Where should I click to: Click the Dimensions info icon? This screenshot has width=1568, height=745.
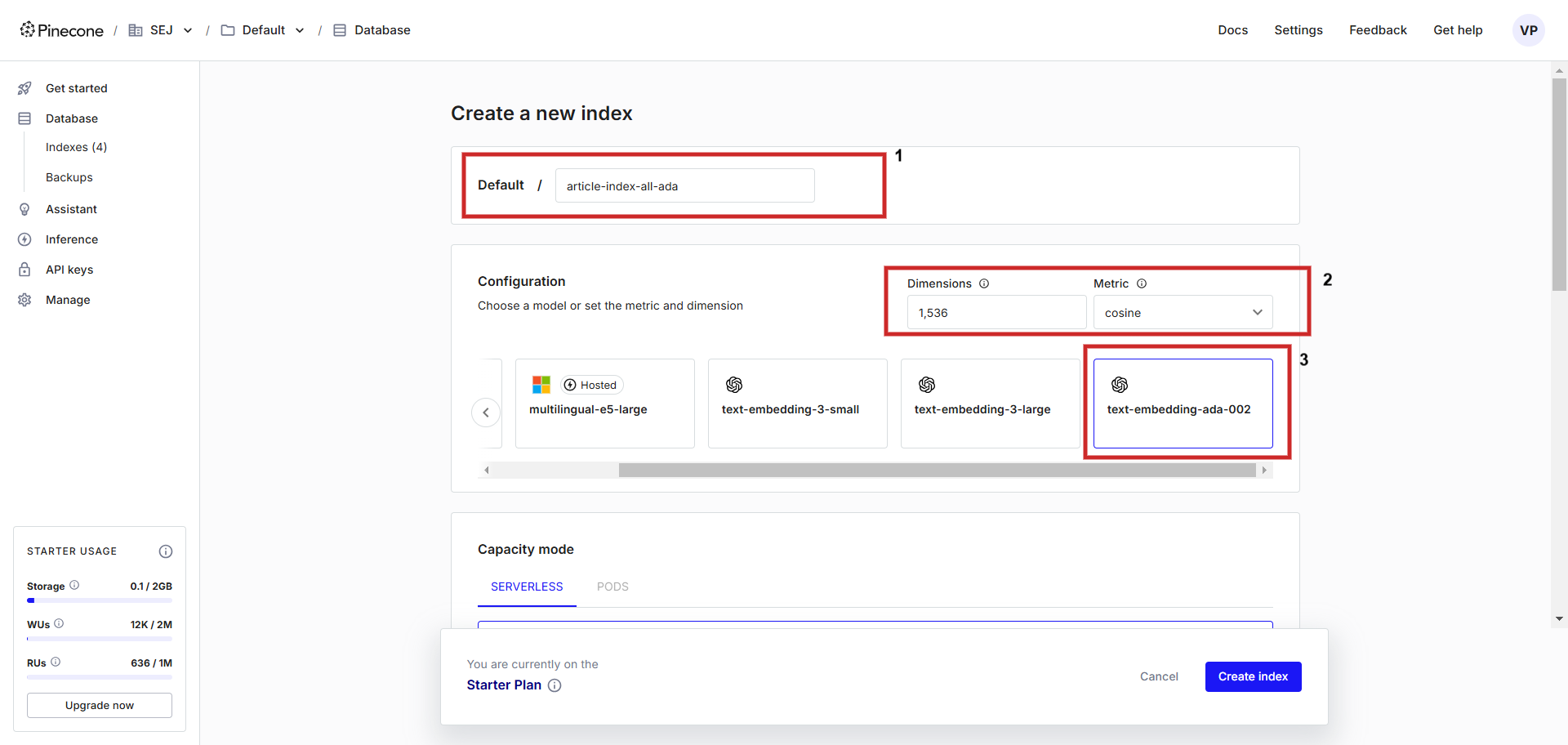[x=984, y=283]
